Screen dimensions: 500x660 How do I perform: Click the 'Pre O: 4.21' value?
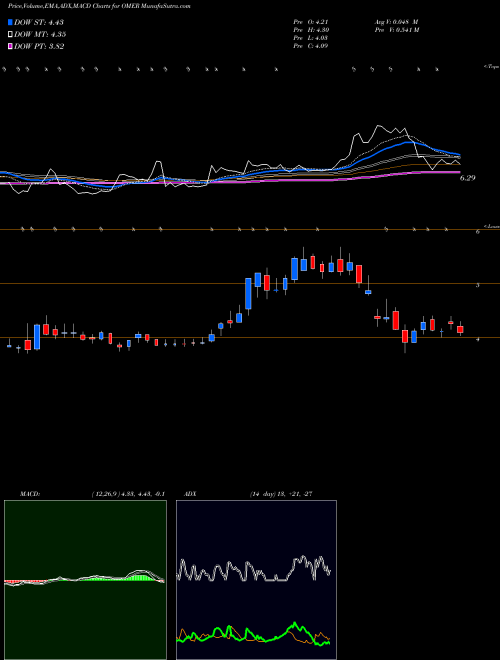click(x=311, y=22)
